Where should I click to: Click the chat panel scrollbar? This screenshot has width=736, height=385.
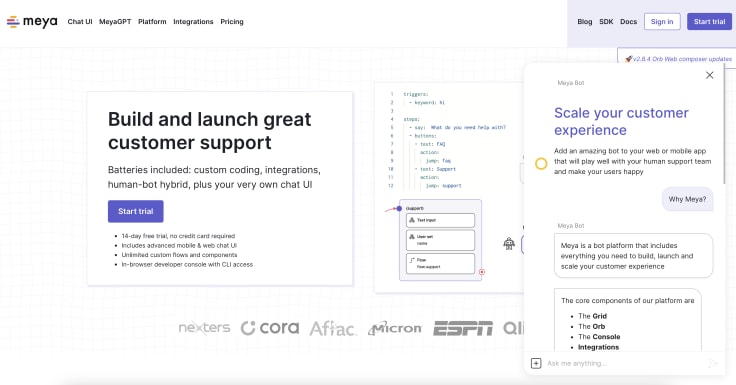click(x=725, y=124)
